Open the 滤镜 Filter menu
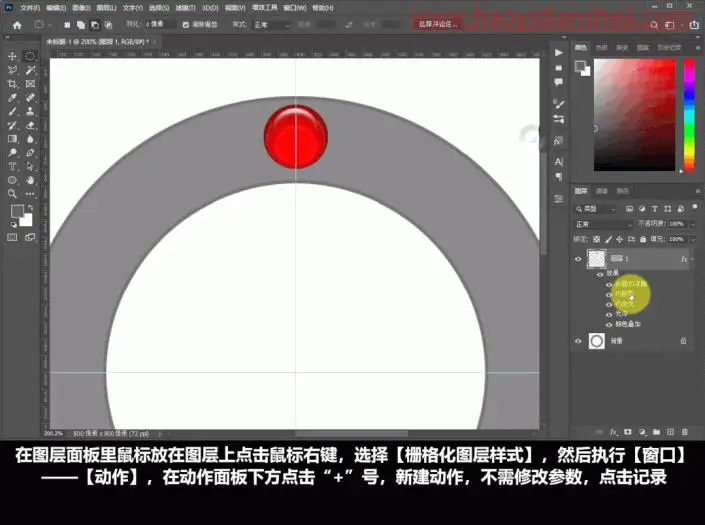Image resolution: width=705 pixels, height=525 pixels. (185, 8)
